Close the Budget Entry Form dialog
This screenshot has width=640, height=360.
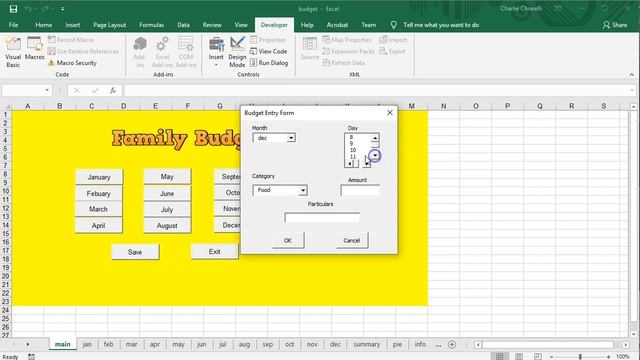click(x=390, y=113)
